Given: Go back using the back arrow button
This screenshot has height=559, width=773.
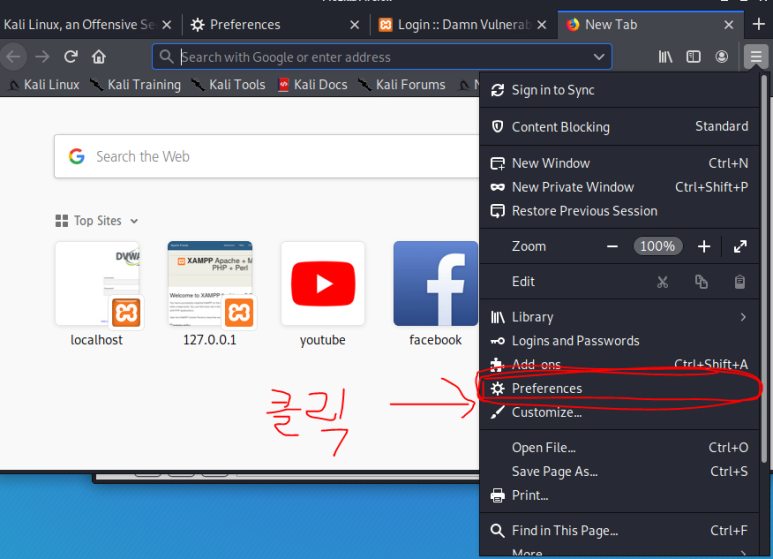Looking at the screenshot, I should (x=13, y=57).
